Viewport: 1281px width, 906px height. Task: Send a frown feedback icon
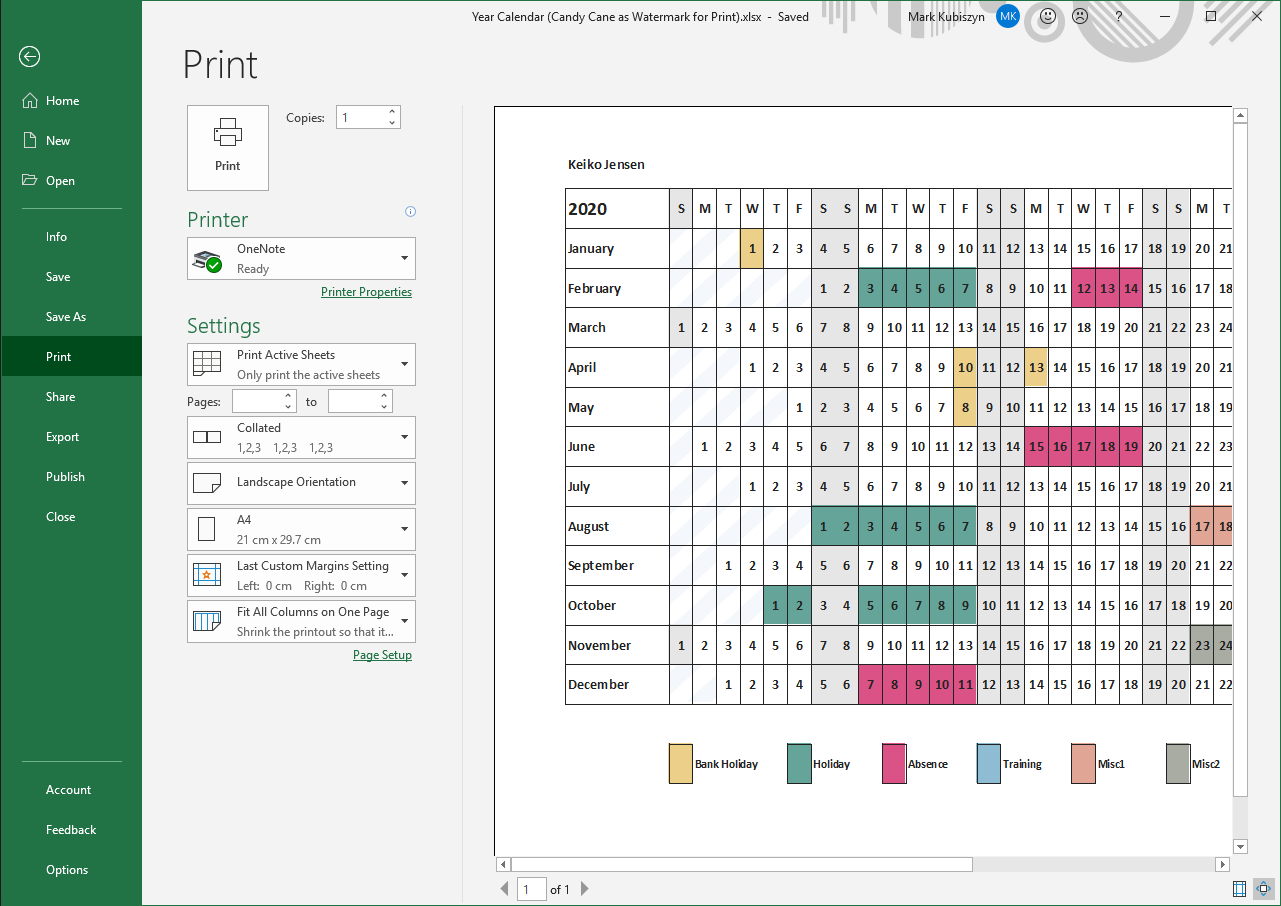[x=1080, y=17]
